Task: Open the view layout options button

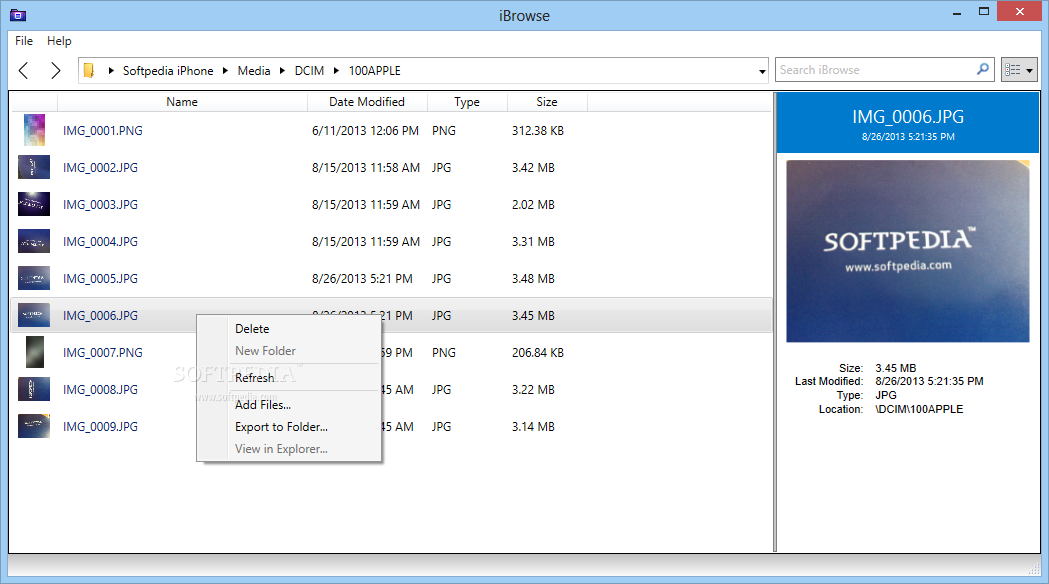Action: pyautogui.click(x=1019, y=70)
